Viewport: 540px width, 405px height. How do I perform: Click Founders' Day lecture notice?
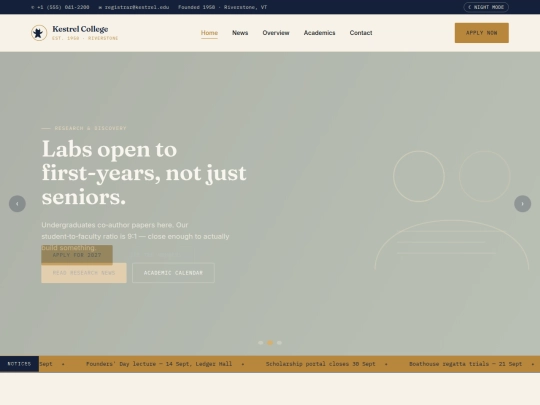pyautogui.click(x=159, y=364)
